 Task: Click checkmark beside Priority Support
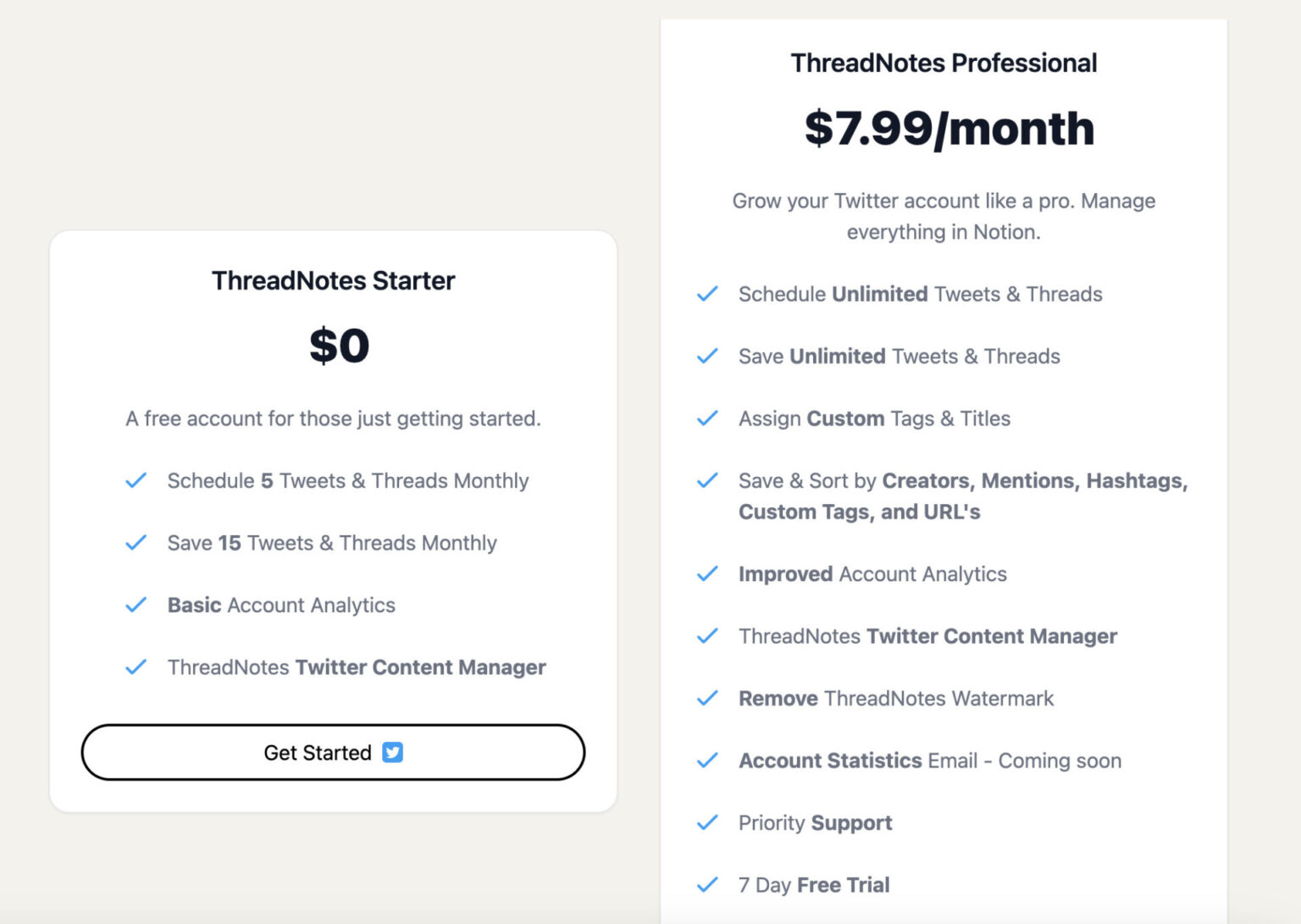[x=707, y=823]
